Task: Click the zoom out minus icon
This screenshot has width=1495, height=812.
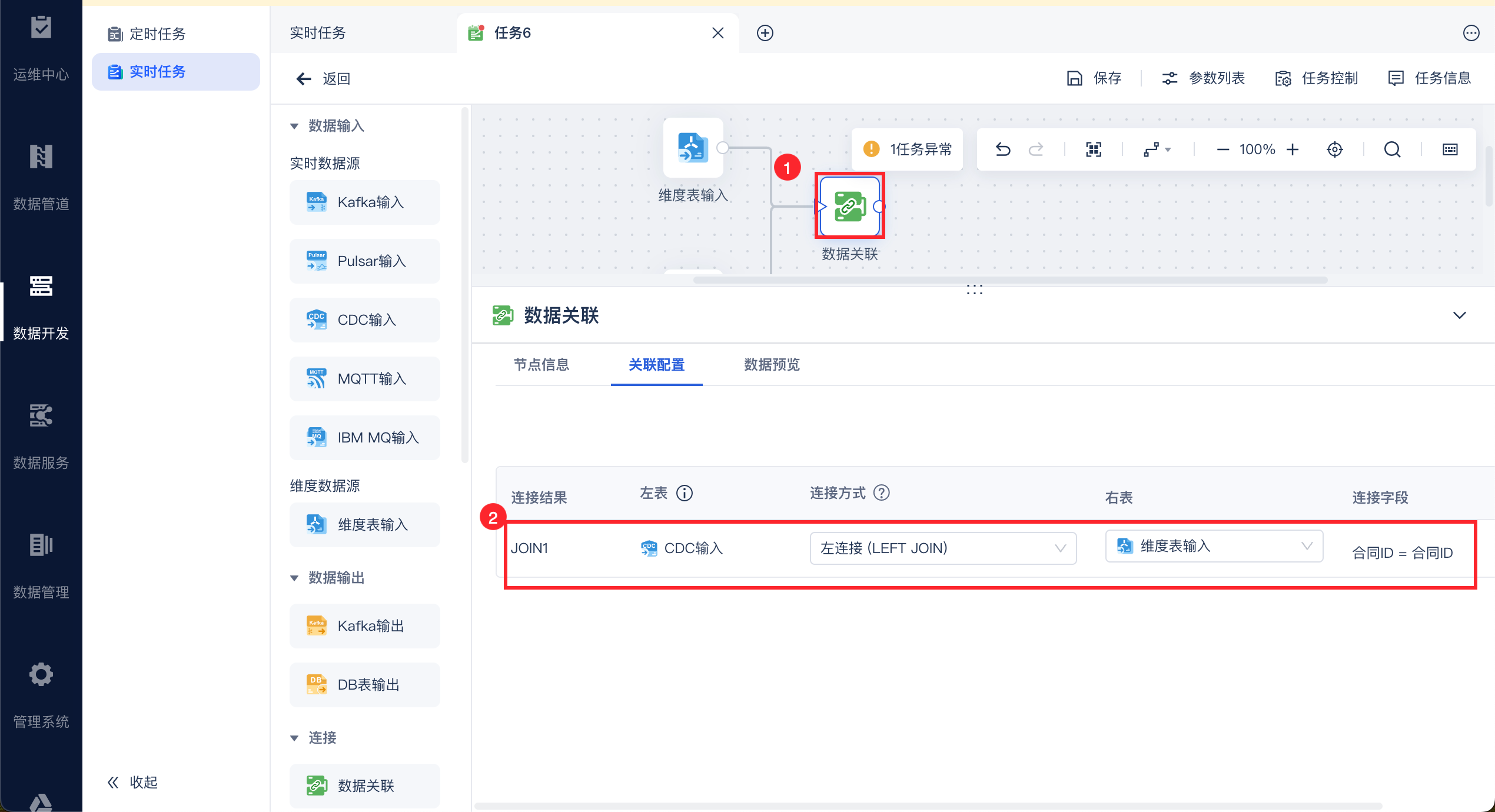Action: [x=1222, y=149]
